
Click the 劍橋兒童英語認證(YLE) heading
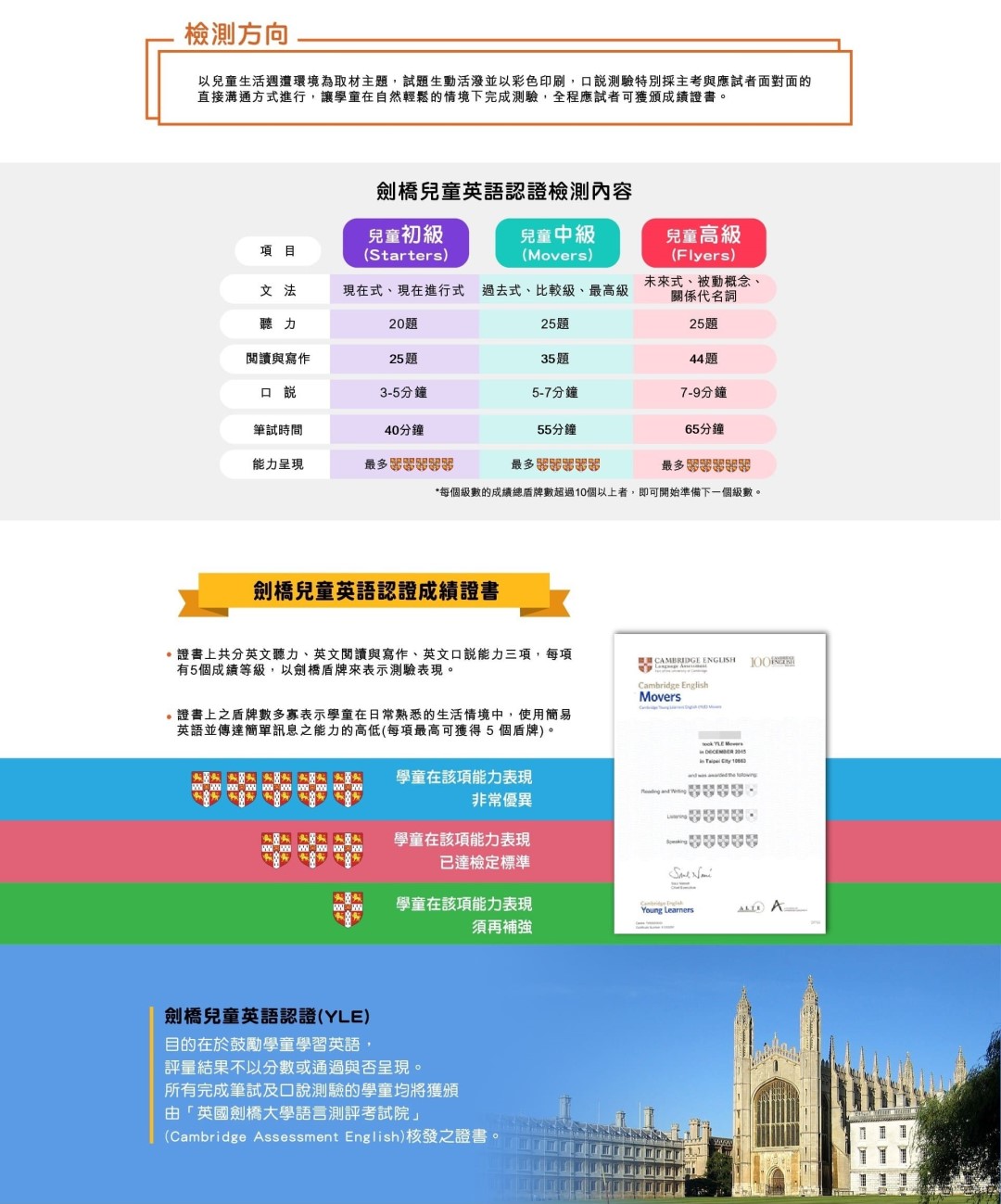[x=267, y=1016]
